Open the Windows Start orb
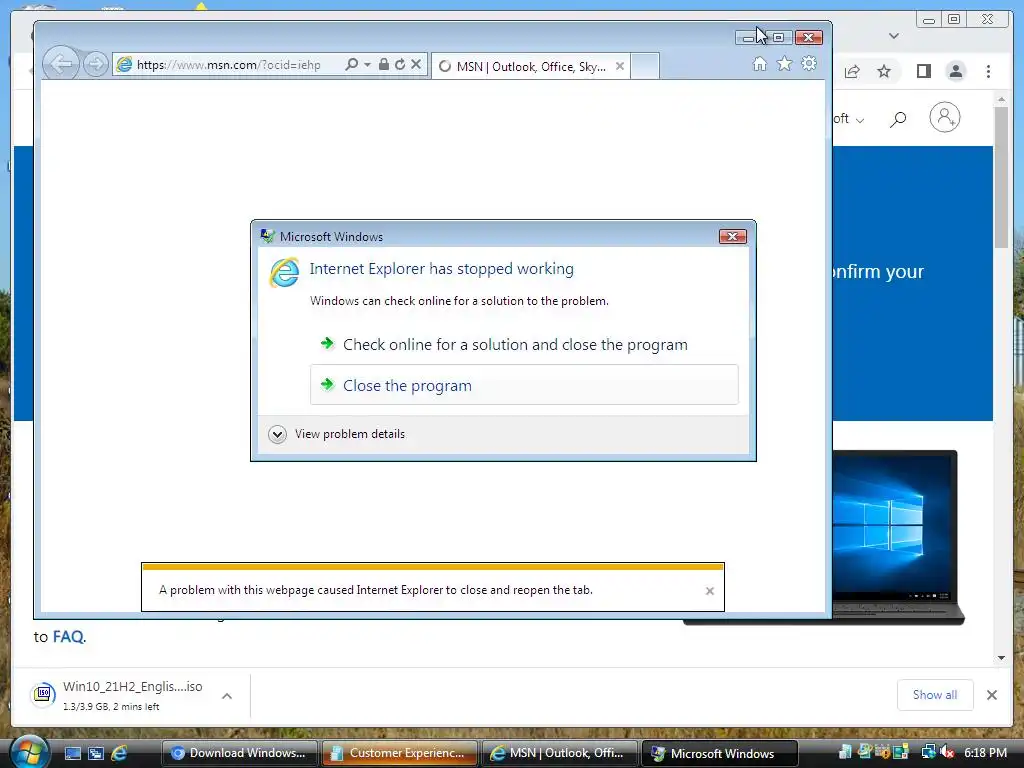The height and width of the screenshot is (768, 1024). 29,752
